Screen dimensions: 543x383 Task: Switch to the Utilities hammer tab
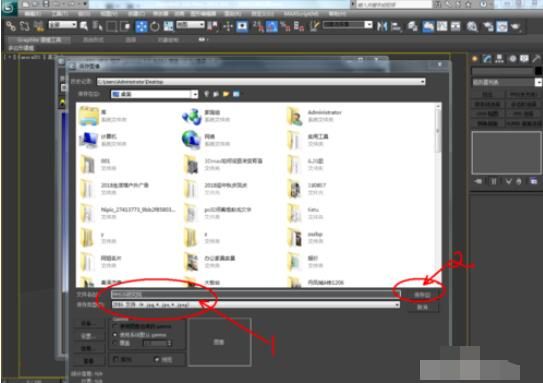coord(536,59)
